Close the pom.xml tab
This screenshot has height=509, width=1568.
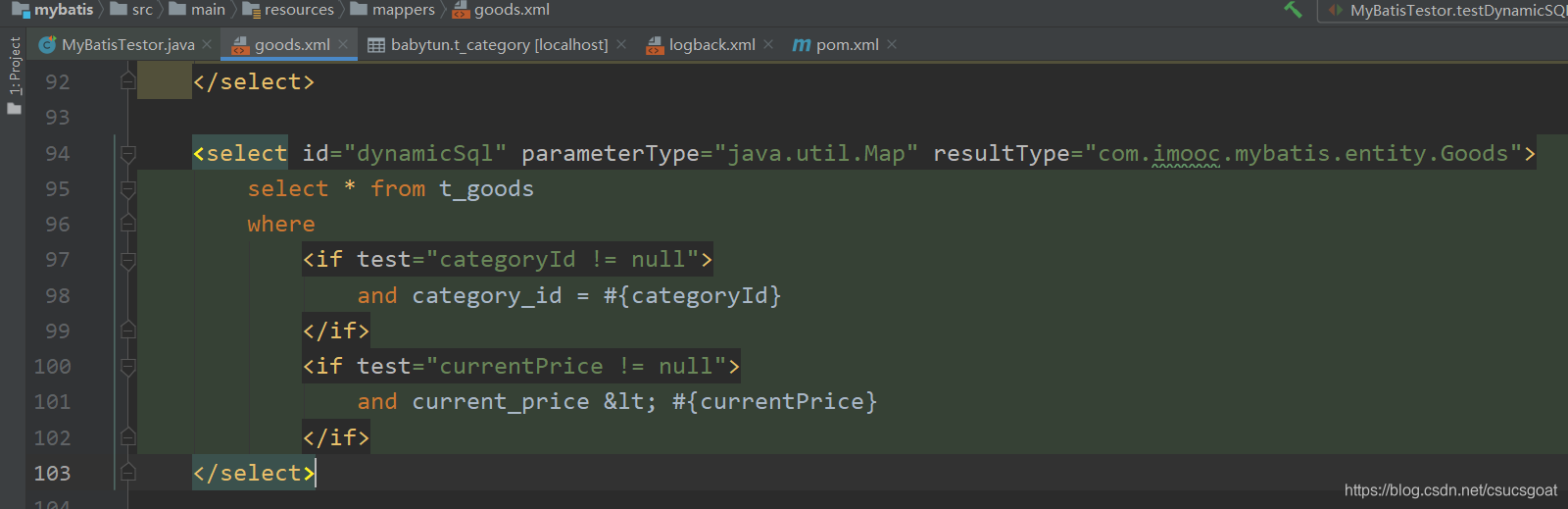click(892, 44)
